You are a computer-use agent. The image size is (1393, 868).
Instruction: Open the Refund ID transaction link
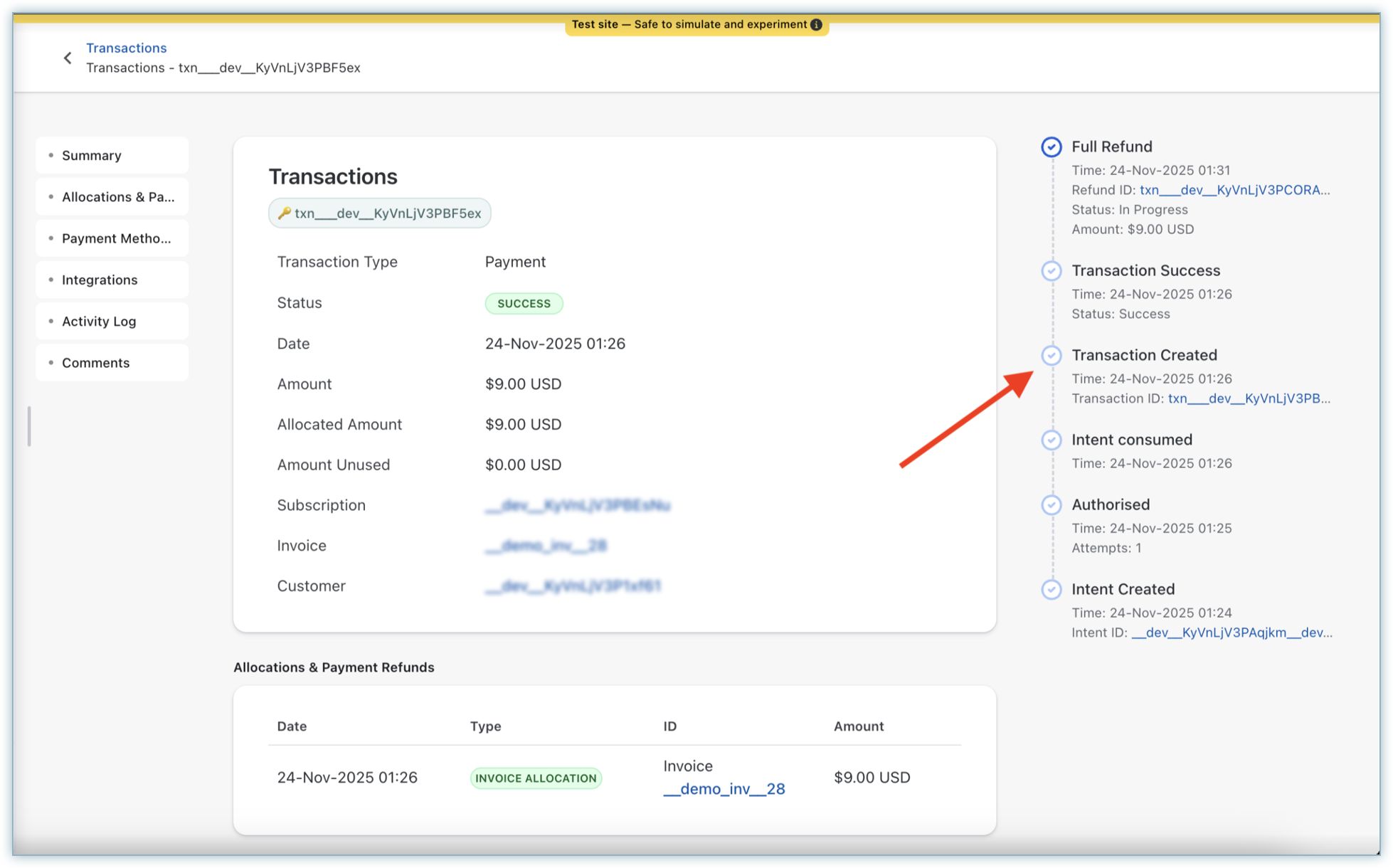1234,190
